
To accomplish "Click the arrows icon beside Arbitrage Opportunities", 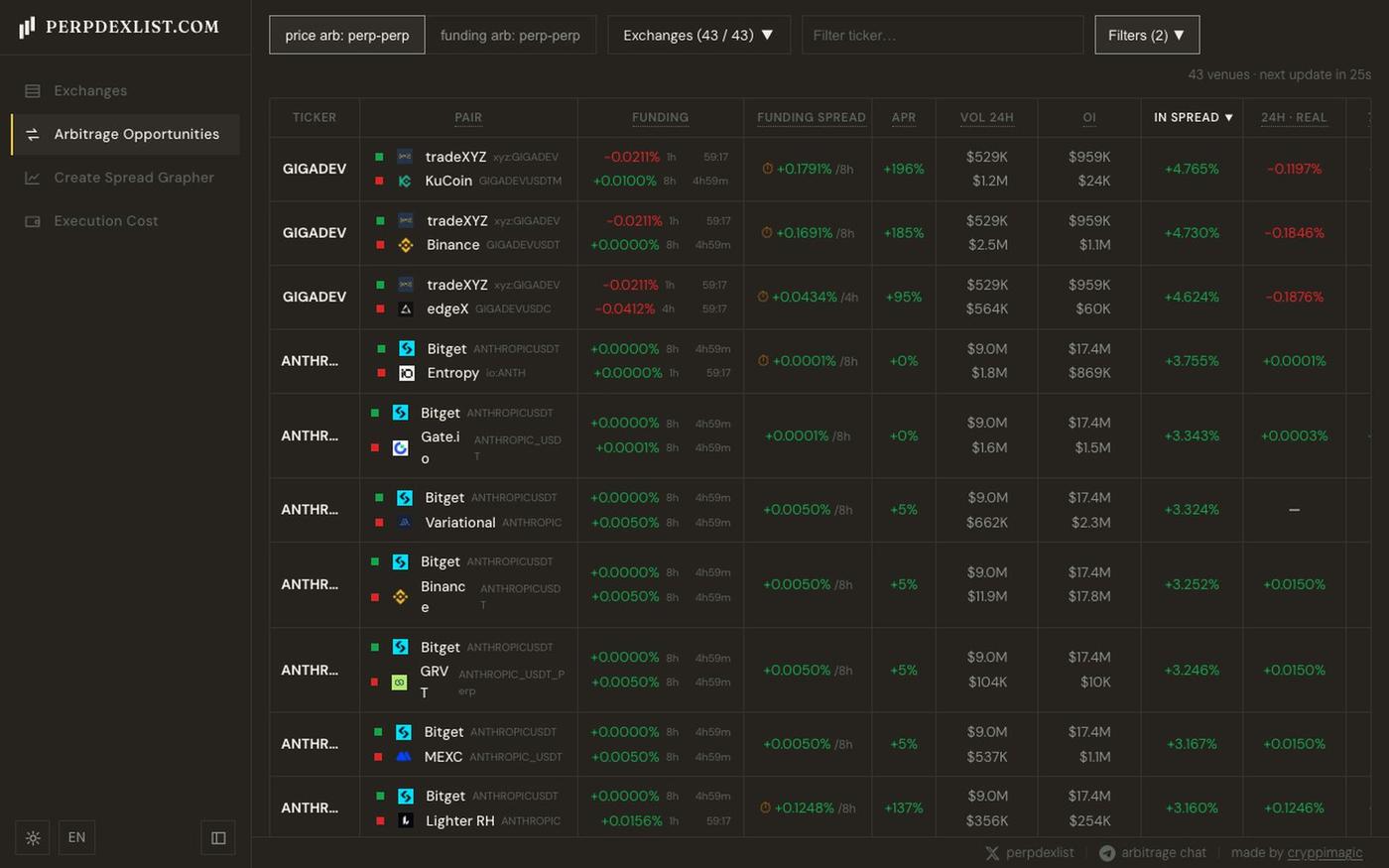I will (33, 134).
